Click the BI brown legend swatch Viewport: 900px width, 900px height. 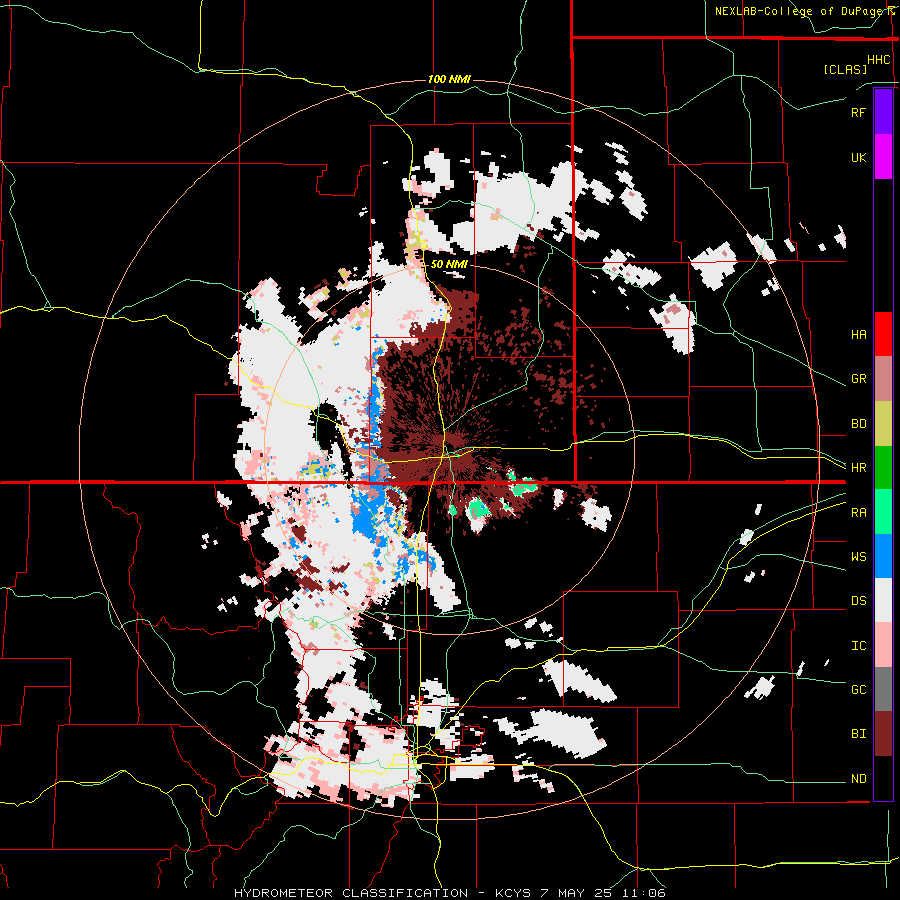coord(883,734)
